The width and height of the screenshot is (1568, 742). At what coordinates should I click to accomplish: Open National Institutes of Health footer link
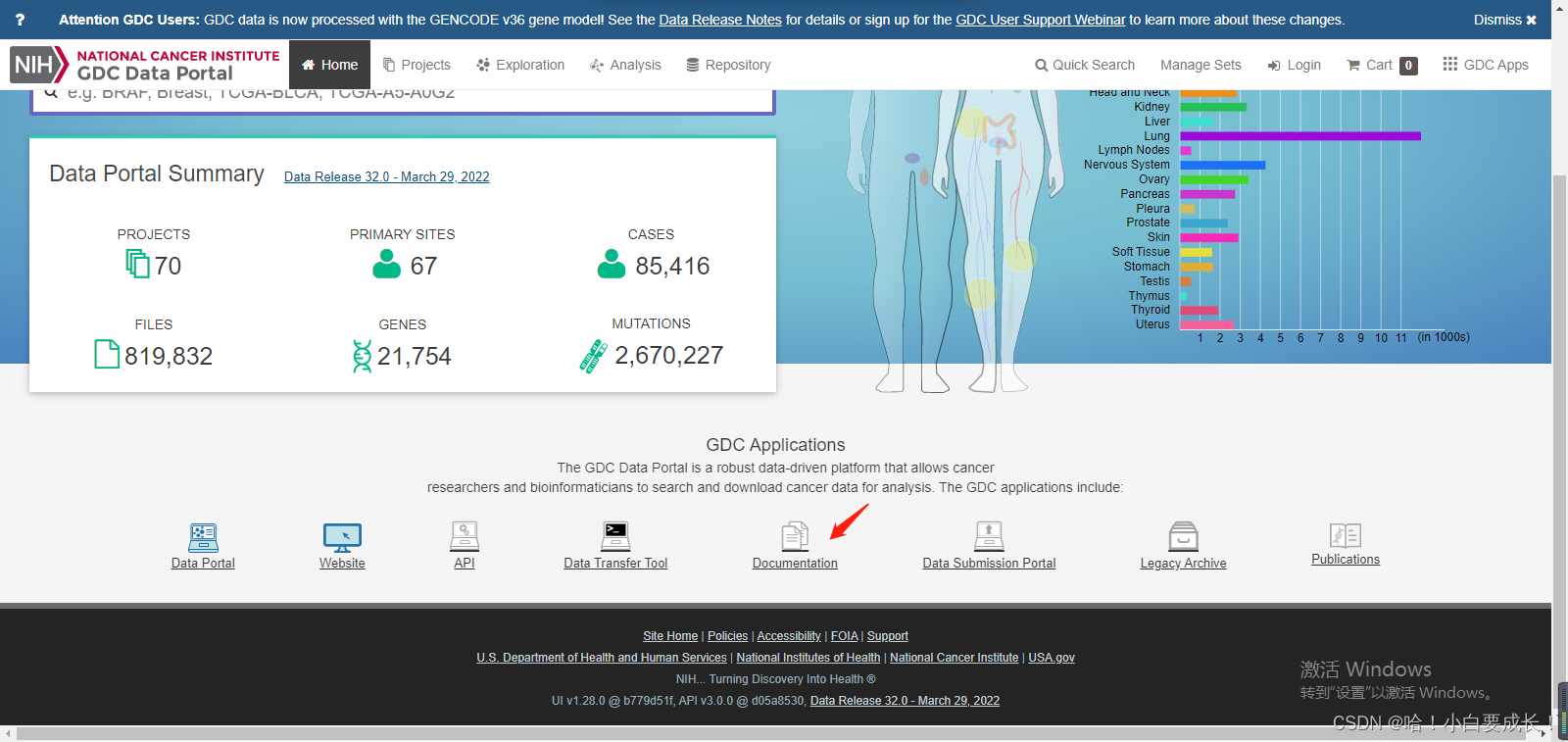tap(808, 658)
